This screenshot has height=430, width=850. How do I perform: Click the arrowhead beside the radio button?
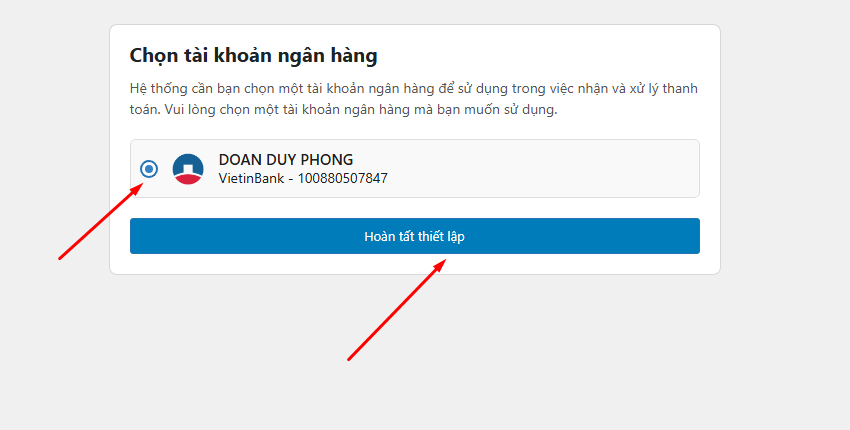pyautogui.click(x=137, y=190)
